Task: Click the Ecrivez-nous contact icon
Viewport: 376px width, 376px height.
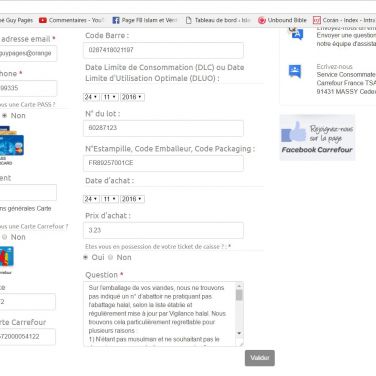Action: (295, 71)
